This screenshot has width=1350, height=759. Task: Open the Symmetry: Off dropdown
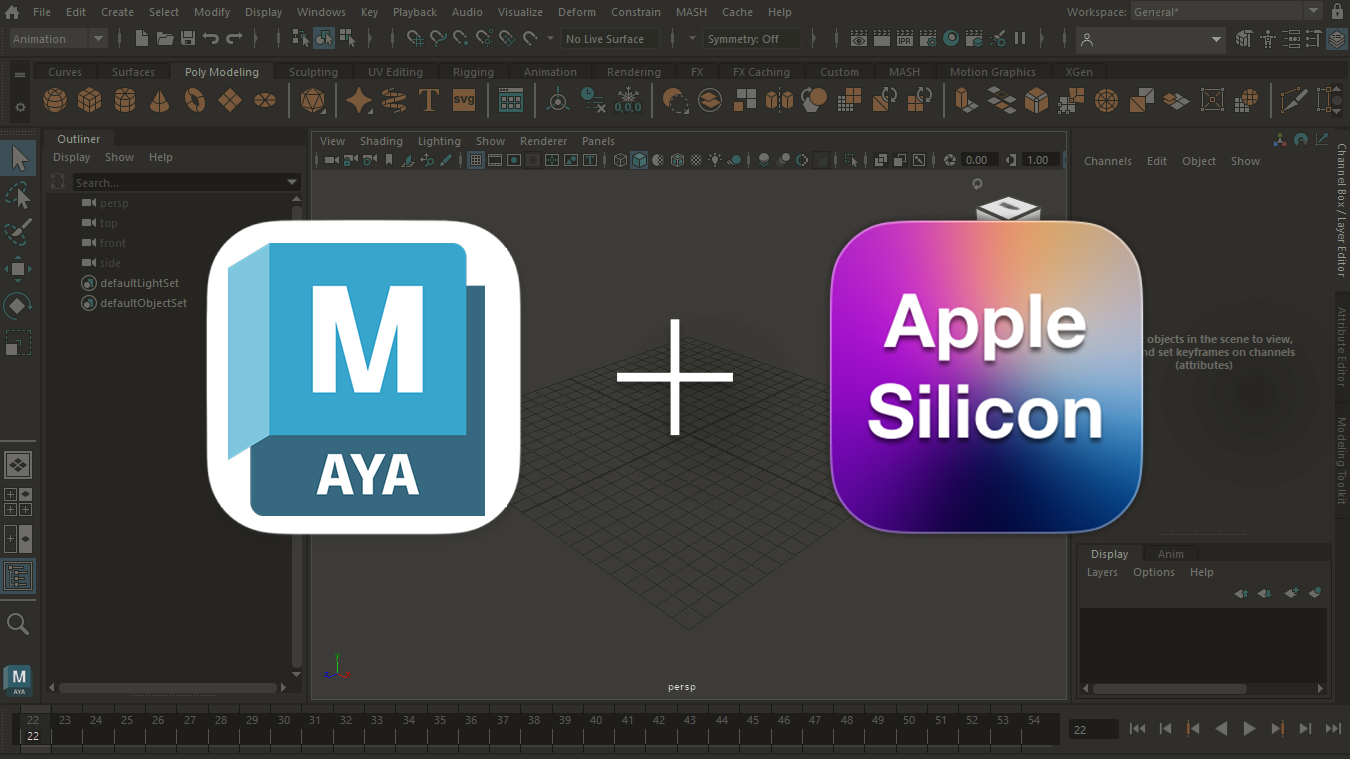tap(754, 39)
